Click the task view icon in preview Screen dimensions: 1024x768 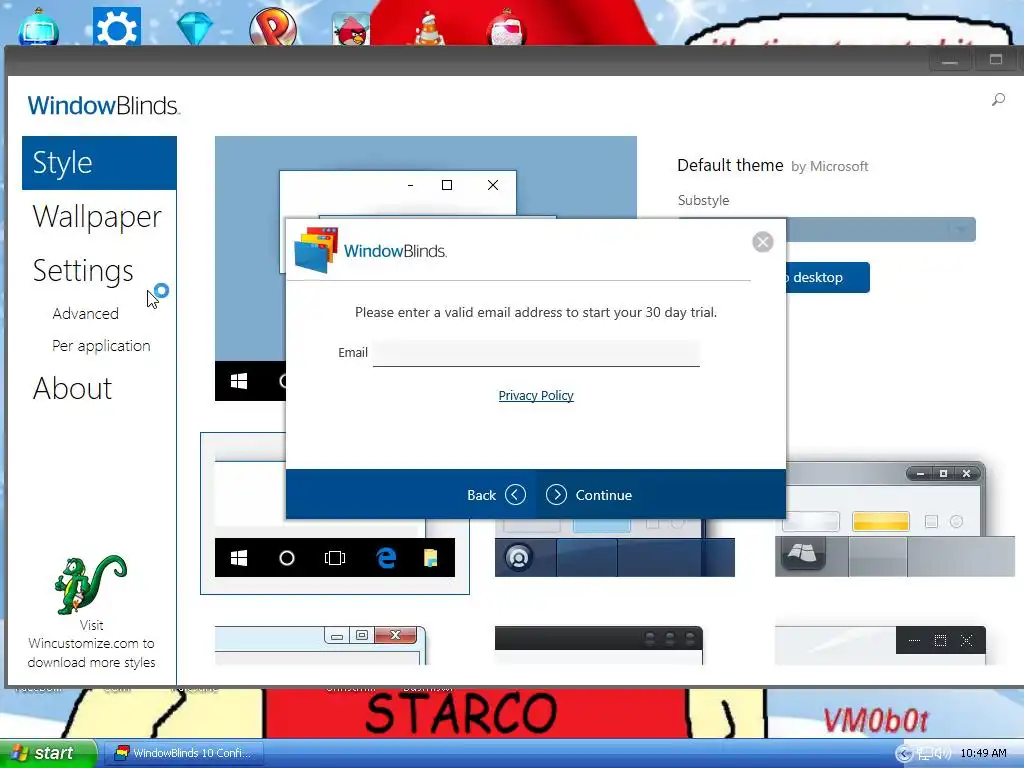tap(335, 558)
